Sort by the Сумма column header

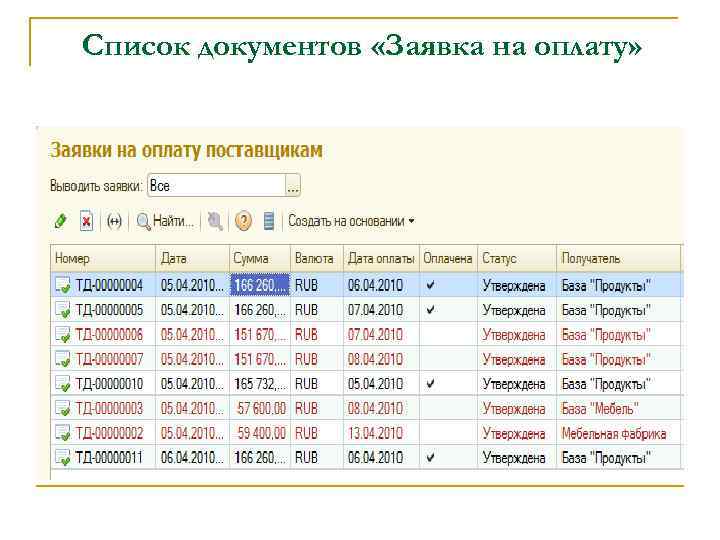pos(260,259)
